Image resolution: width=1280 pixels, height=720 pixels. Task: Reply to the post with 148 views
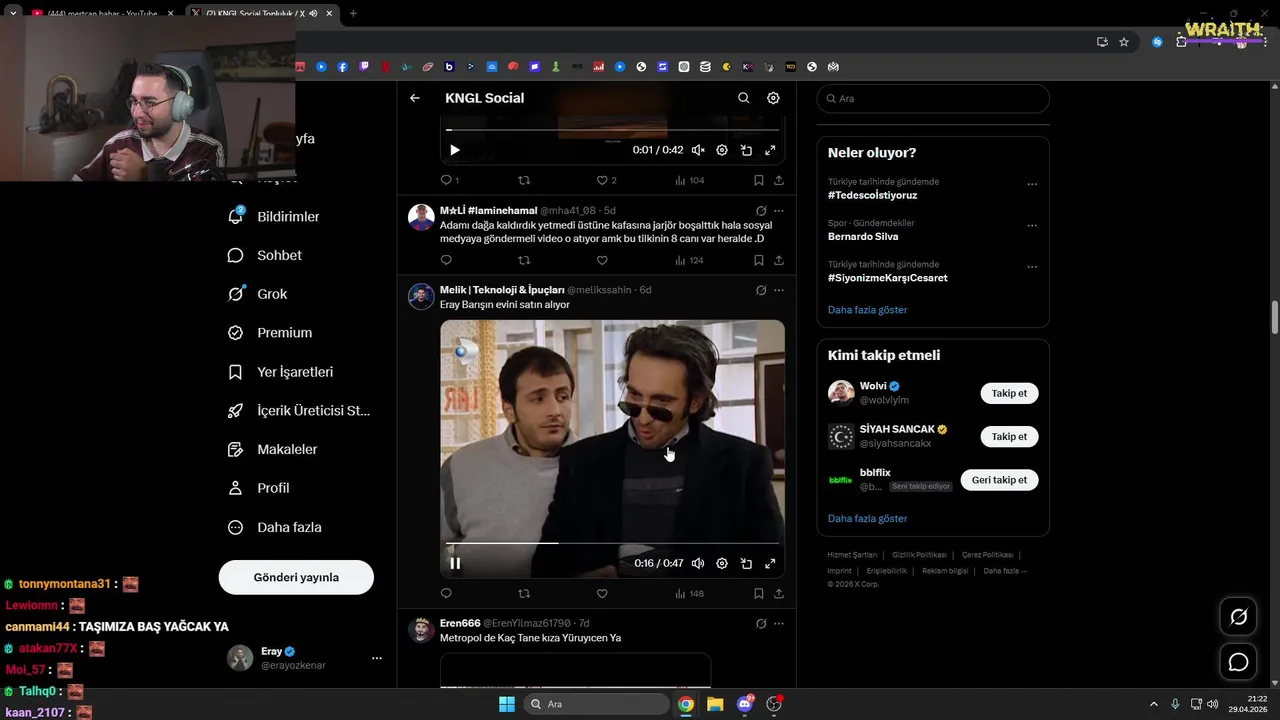(446, 593)
